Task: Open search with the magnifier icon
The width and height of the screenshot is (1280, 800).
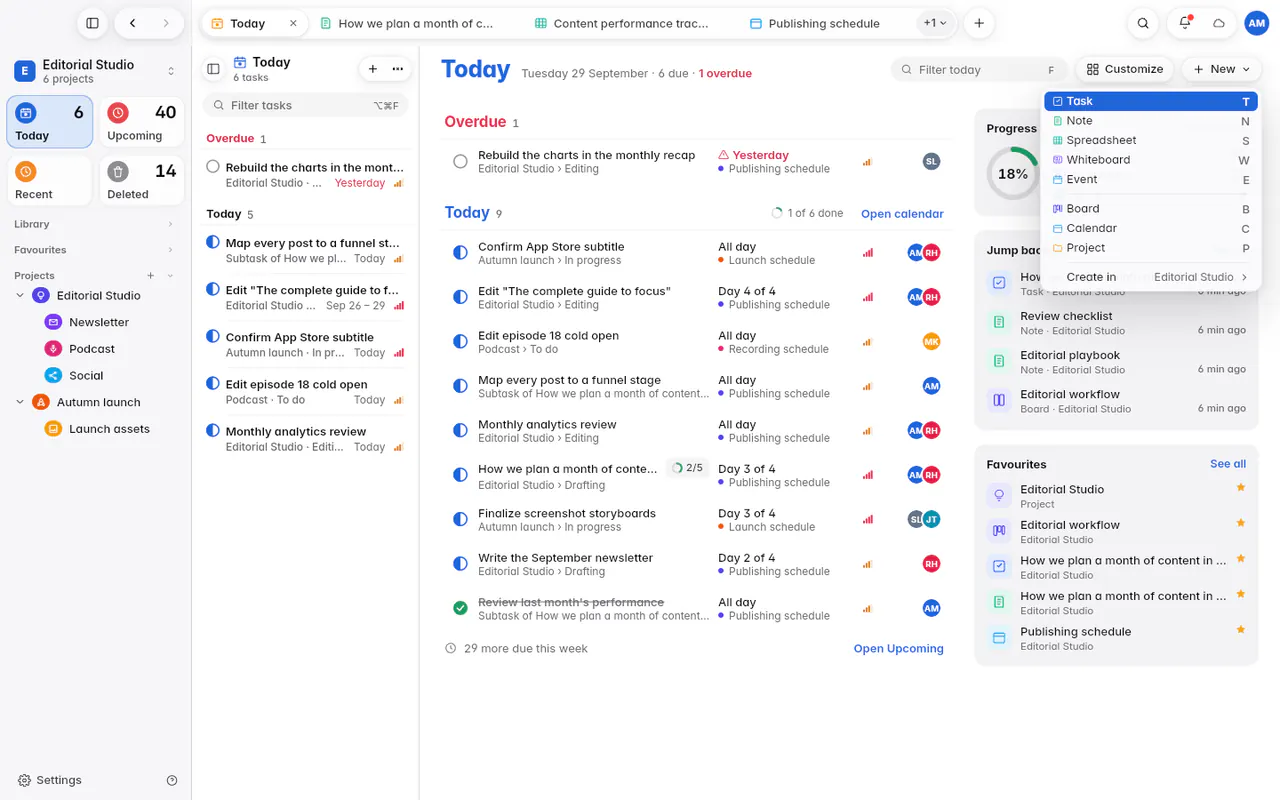Action: coord(1143,23)
